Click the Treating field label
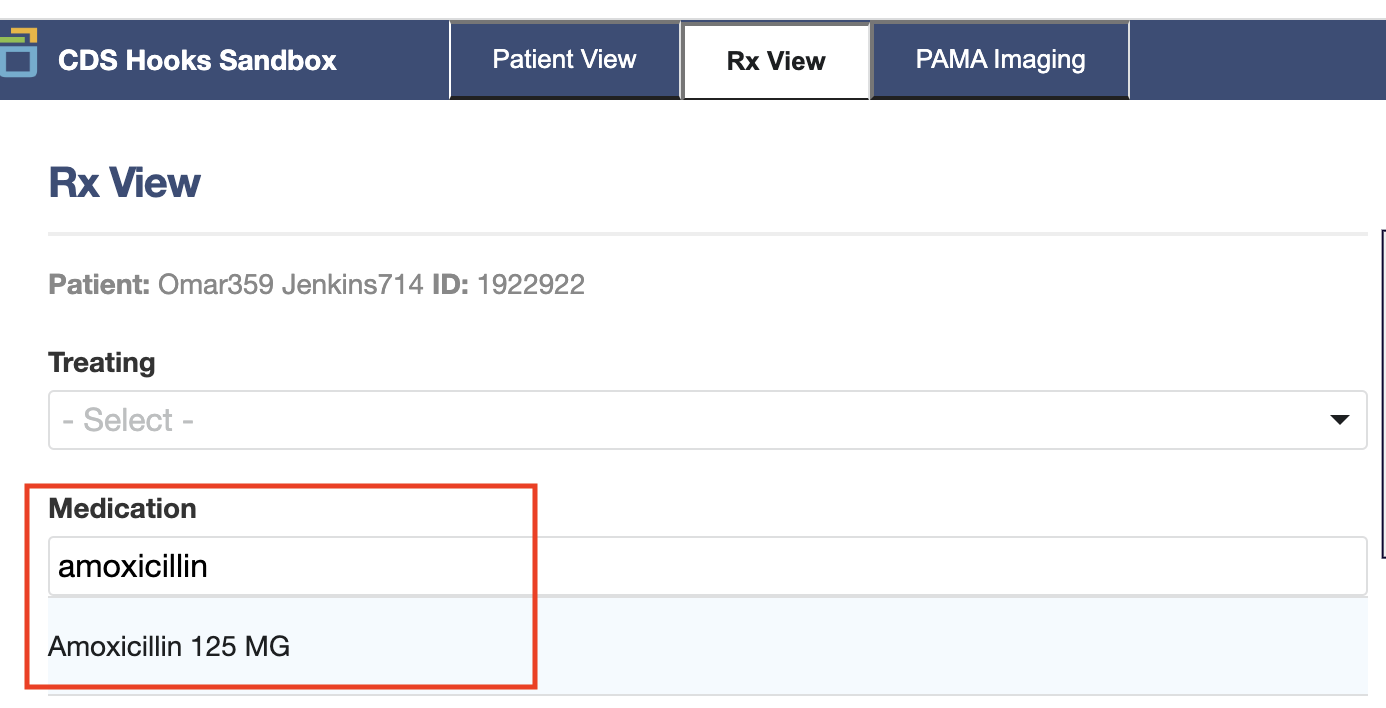The image size is (1386, 708). 102,362
